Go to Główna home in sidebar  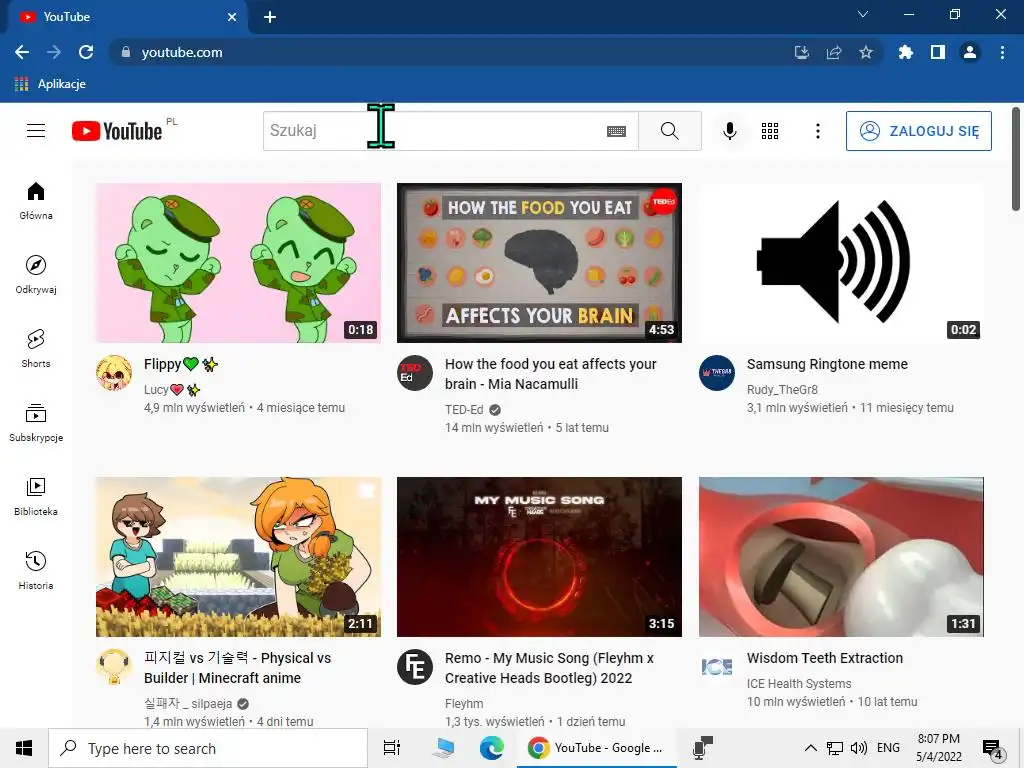pyautogui.click(x=36, y=201)
